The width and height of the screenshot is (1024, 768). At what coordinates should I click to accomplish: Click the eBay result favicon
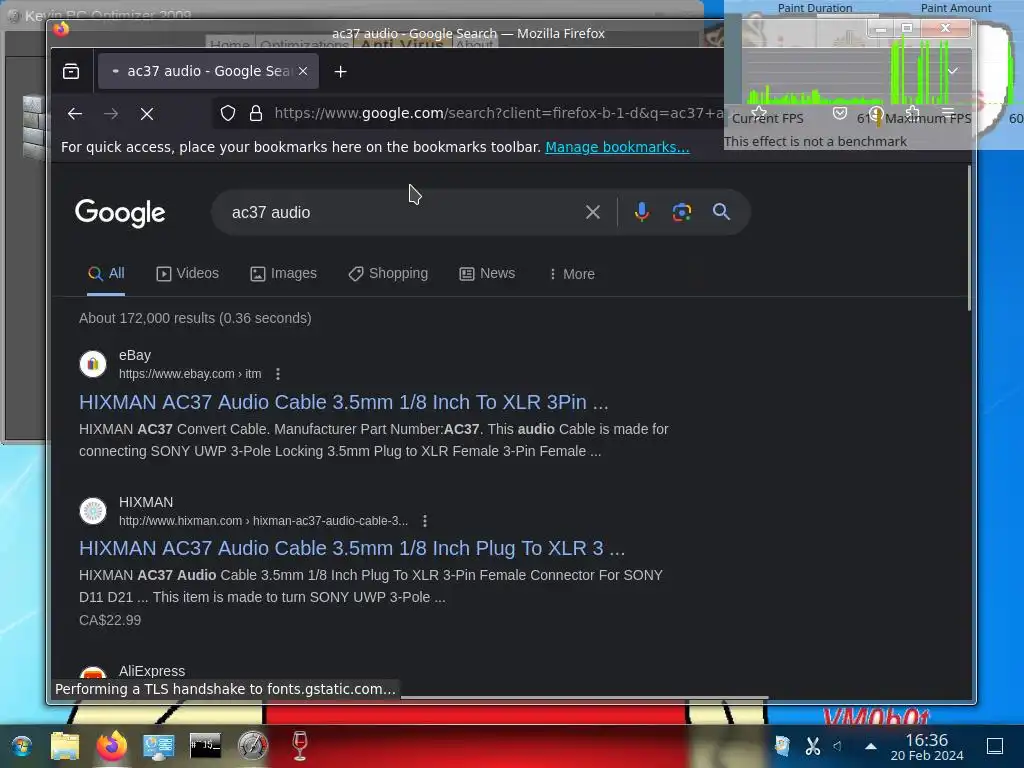93,364
